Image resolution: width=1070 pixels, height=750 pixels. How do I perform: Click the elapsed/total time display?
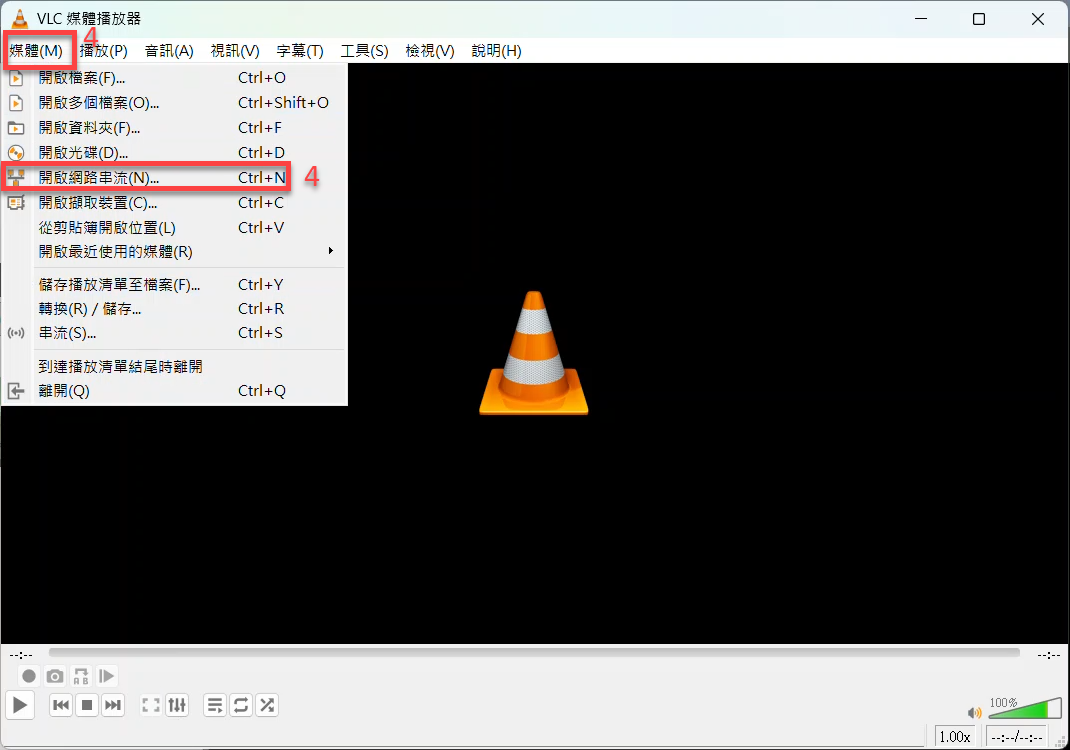[1016, 736]
